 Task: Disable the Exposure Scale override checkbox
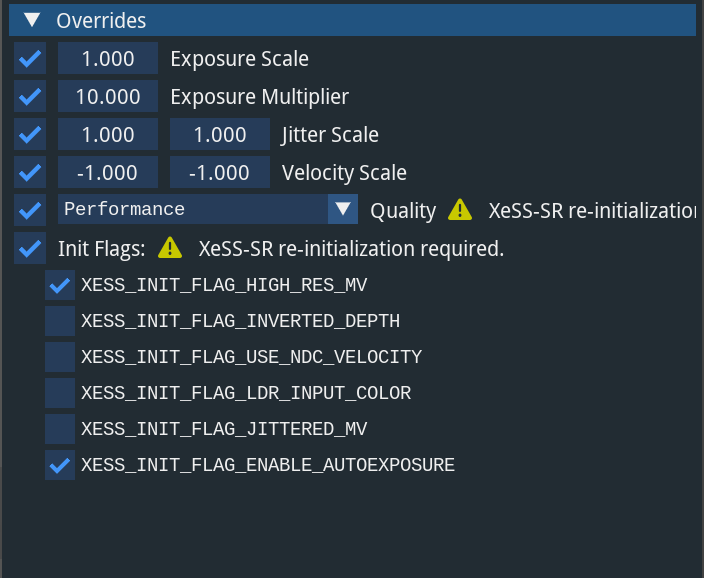click(x=30, y=59)
